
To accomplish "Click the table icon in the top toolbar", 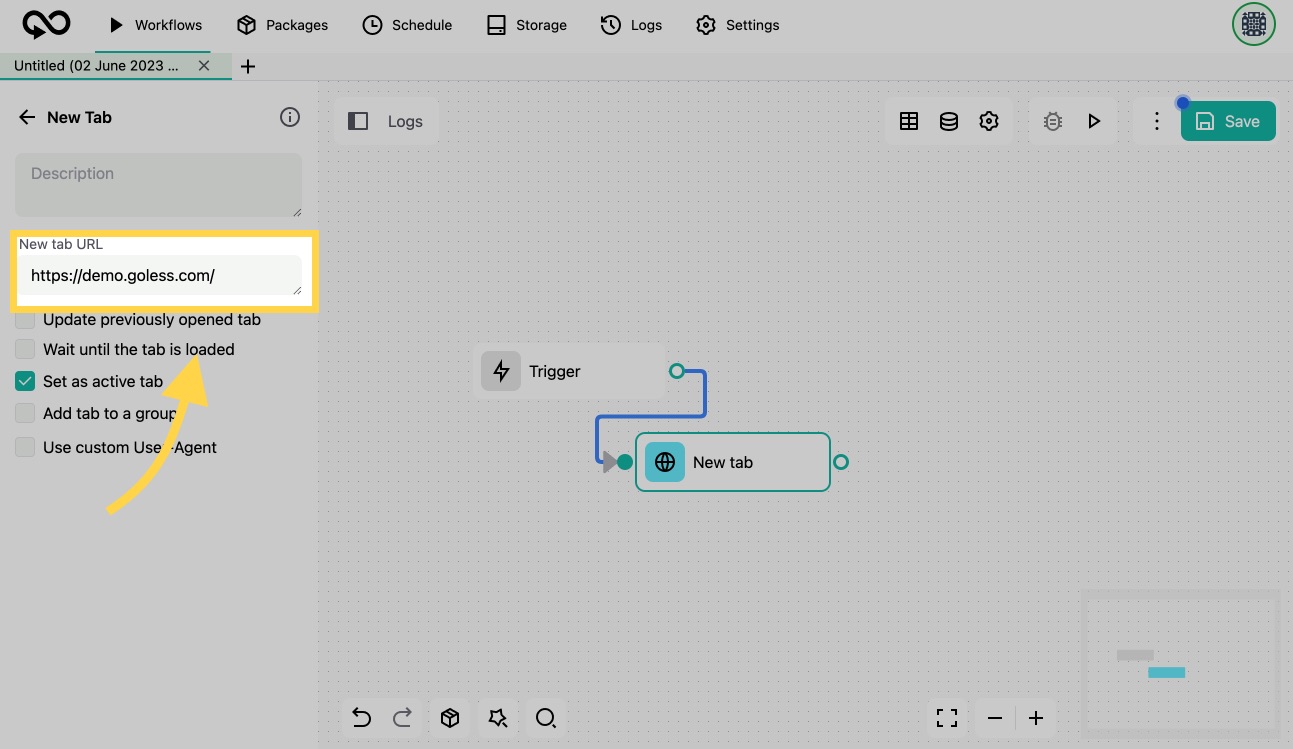I will point(909,121).
